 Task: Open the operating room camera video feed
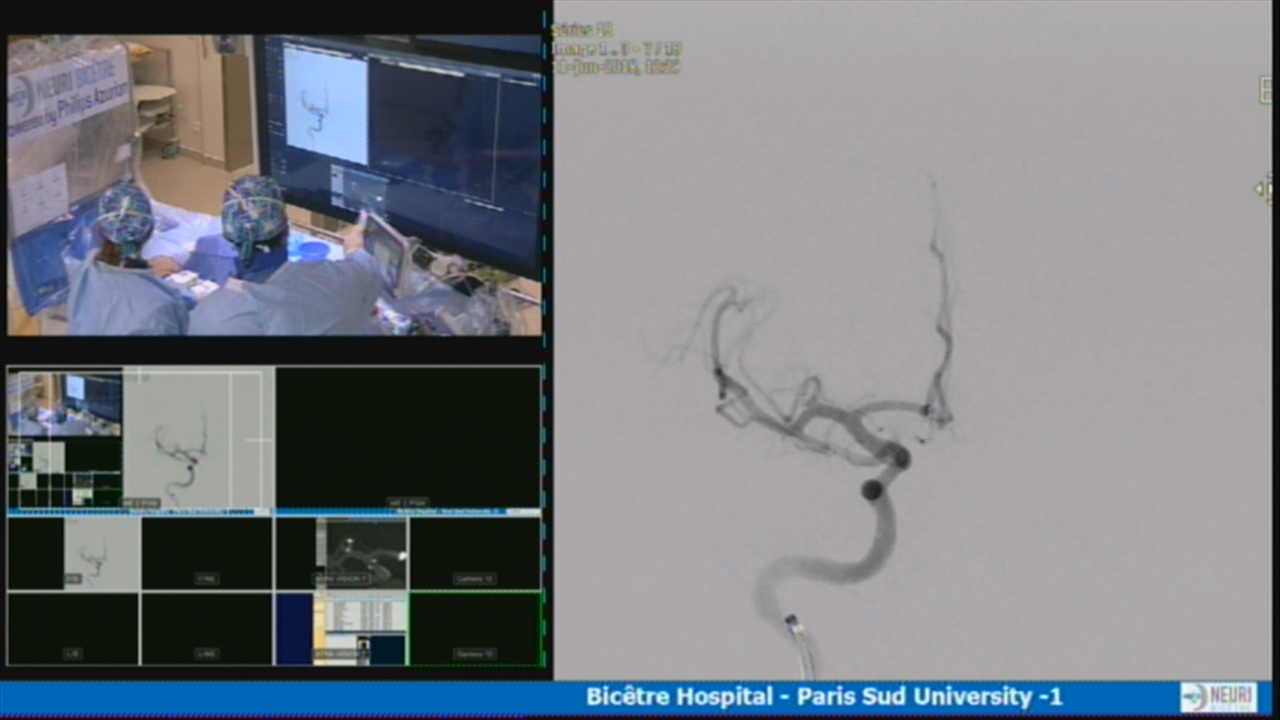(x=275, y=185)
